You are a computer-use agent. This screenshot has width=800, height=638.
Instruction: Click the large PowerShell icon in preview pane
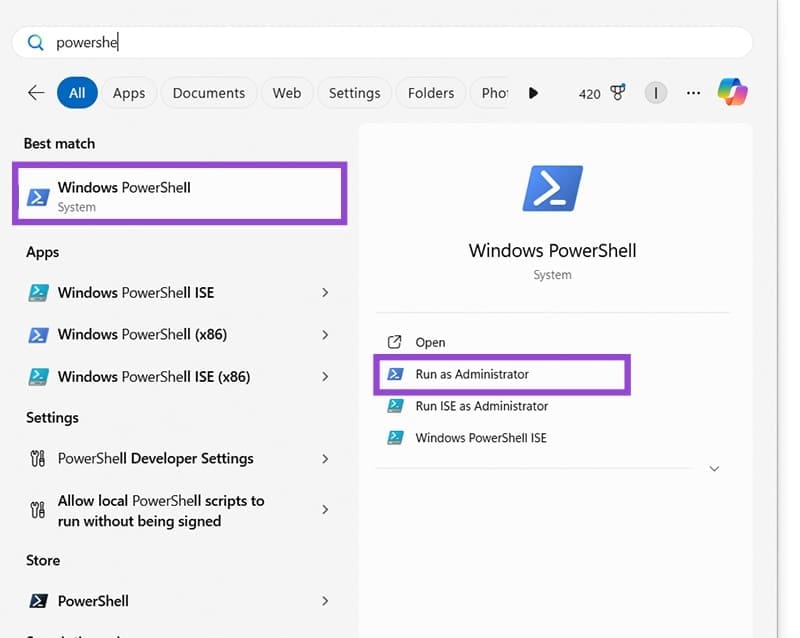click(552, 186)
